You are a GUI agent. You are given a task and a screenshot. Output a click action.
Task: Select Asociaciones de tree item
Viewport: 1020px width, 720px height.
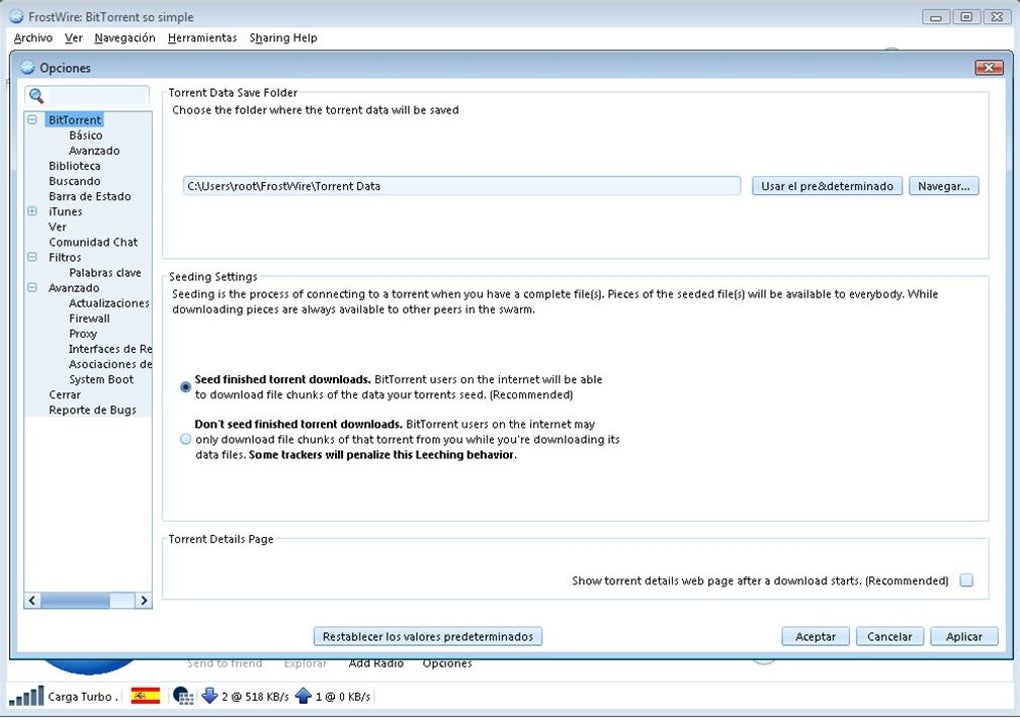pos(110,364)
